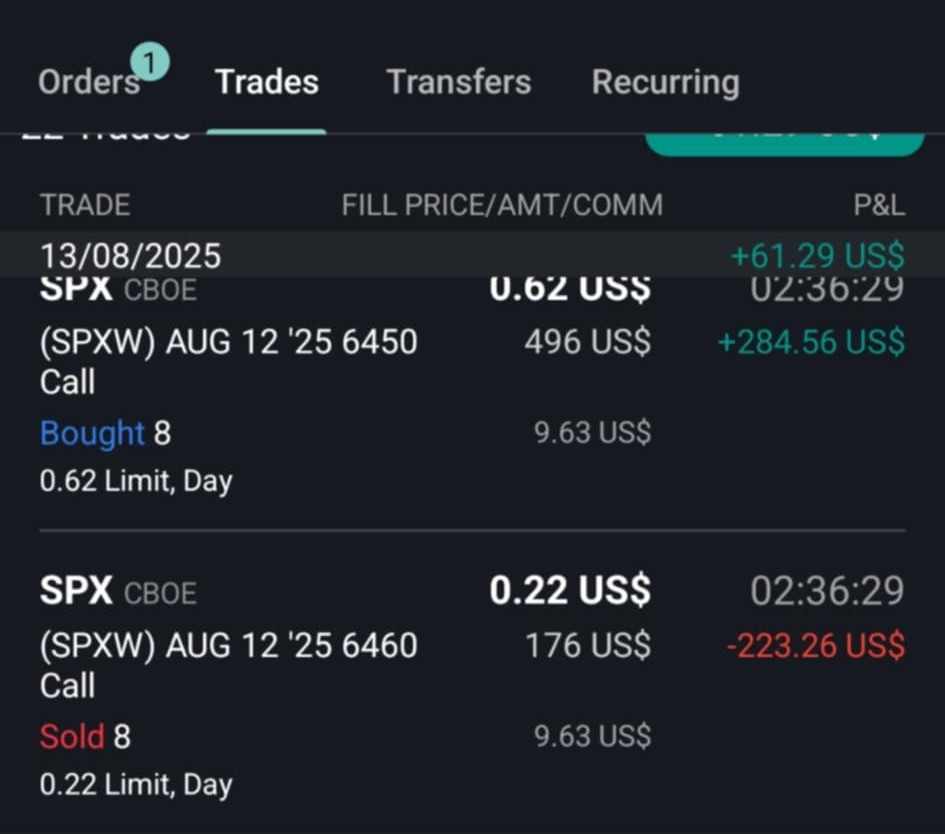Select the Trades tab
The image size is (945, 834).
pyautogui.click(x=266, y=82)
